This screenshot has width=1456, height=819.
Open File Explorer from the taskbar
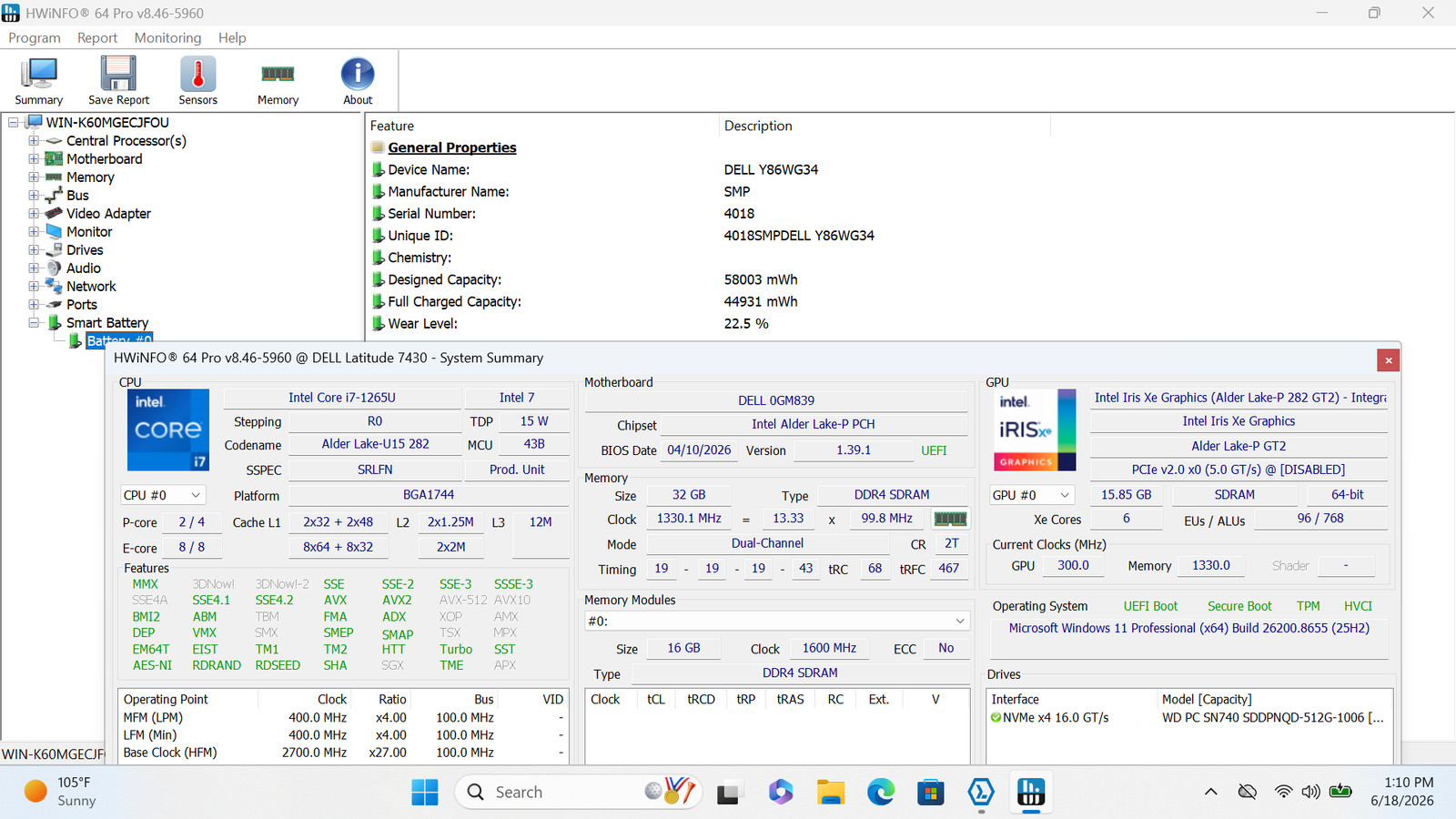(831, 793)
